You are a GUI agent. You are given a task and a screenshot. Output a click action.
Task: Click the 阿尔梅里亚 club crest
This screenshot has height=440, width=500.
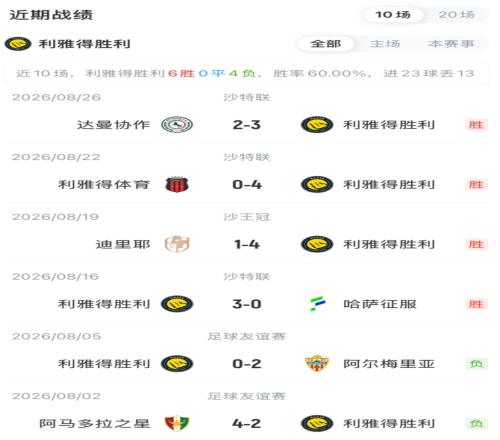(317, 363)
